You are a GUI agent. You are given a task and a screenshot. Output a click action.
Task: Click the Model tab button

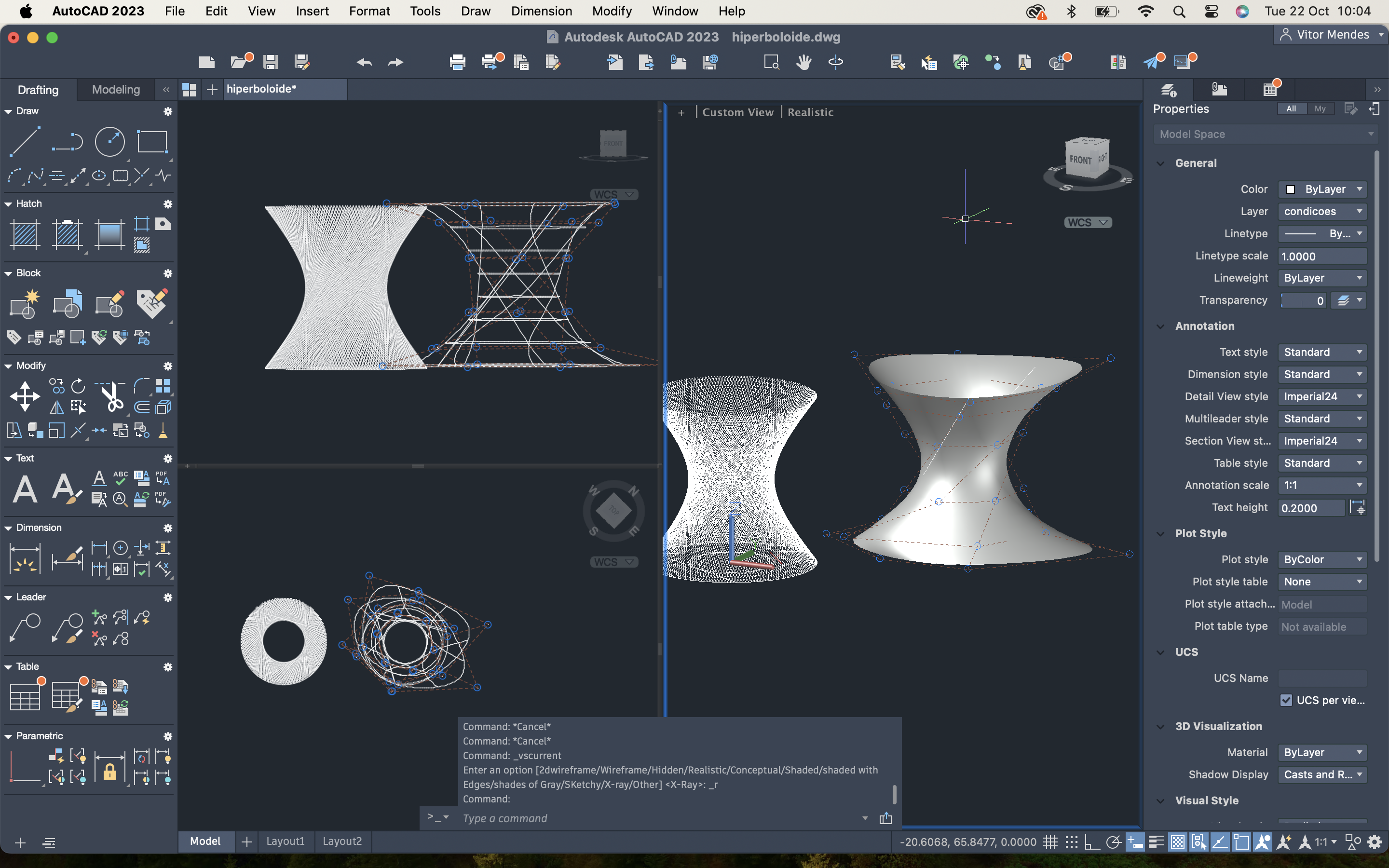(205, 841)
